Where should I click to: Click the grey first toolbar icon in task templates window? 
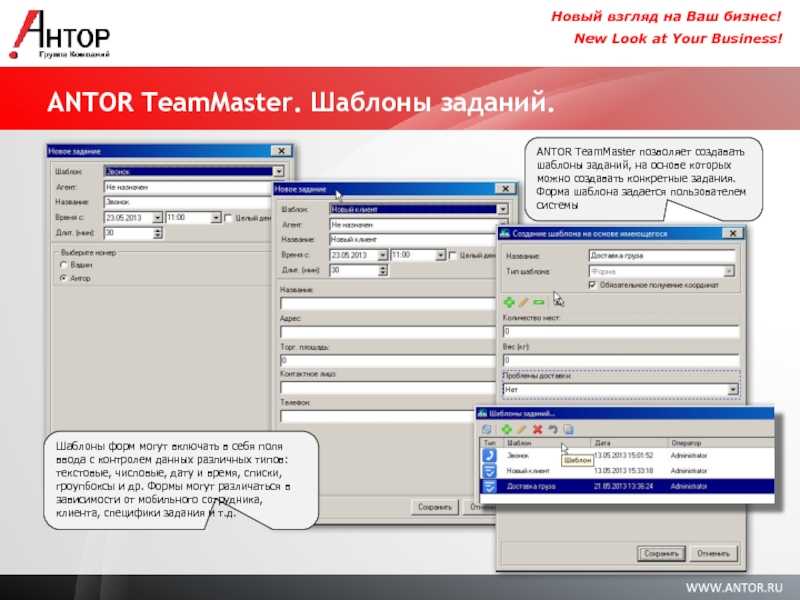click(x=487, y=430)
